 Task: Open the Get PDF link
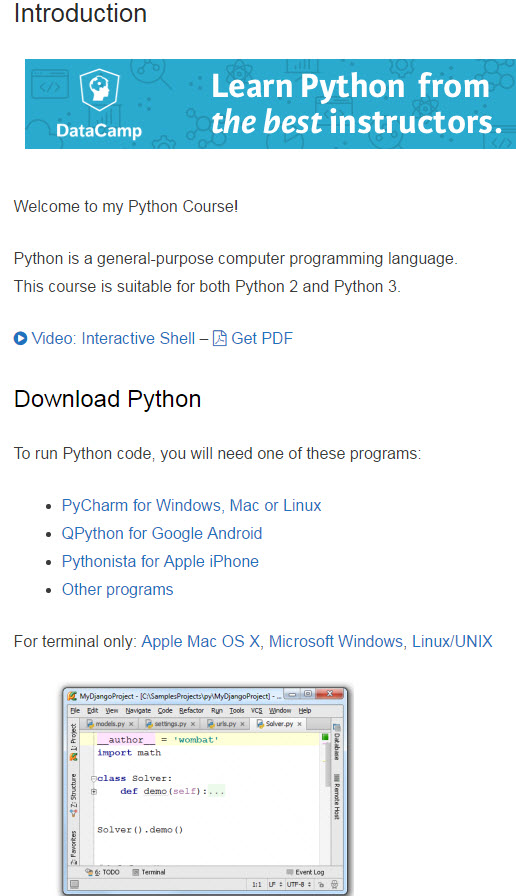[x=262, y=338]
